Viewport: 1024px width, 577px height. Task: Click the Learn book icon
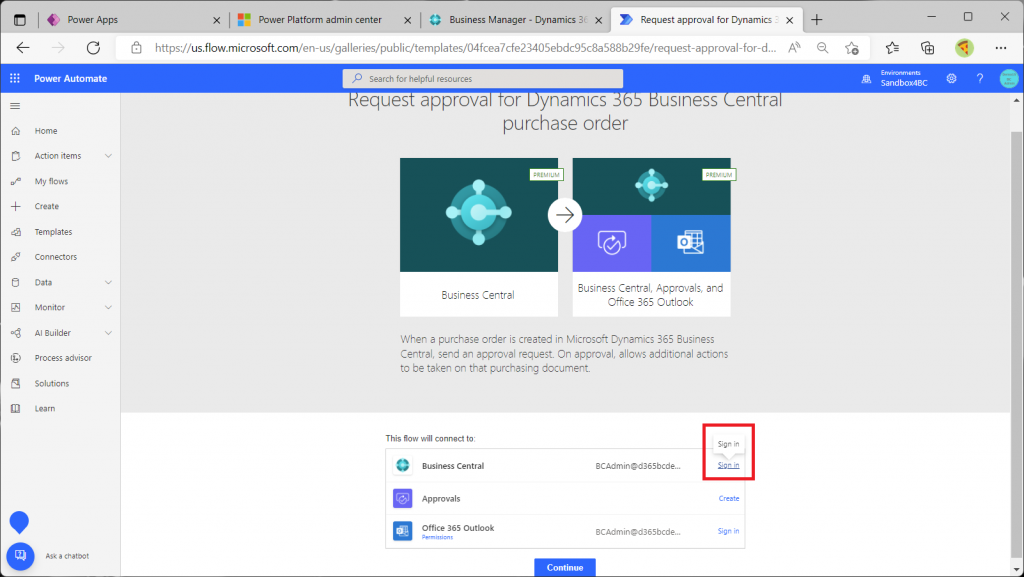(x=16, y=409)
